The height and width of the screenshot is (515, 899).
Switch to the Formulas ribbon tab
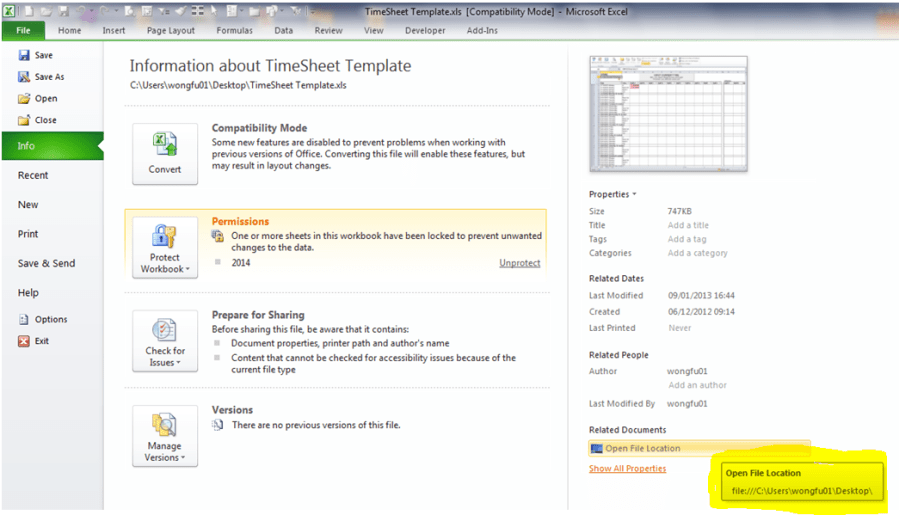[234, 31]
